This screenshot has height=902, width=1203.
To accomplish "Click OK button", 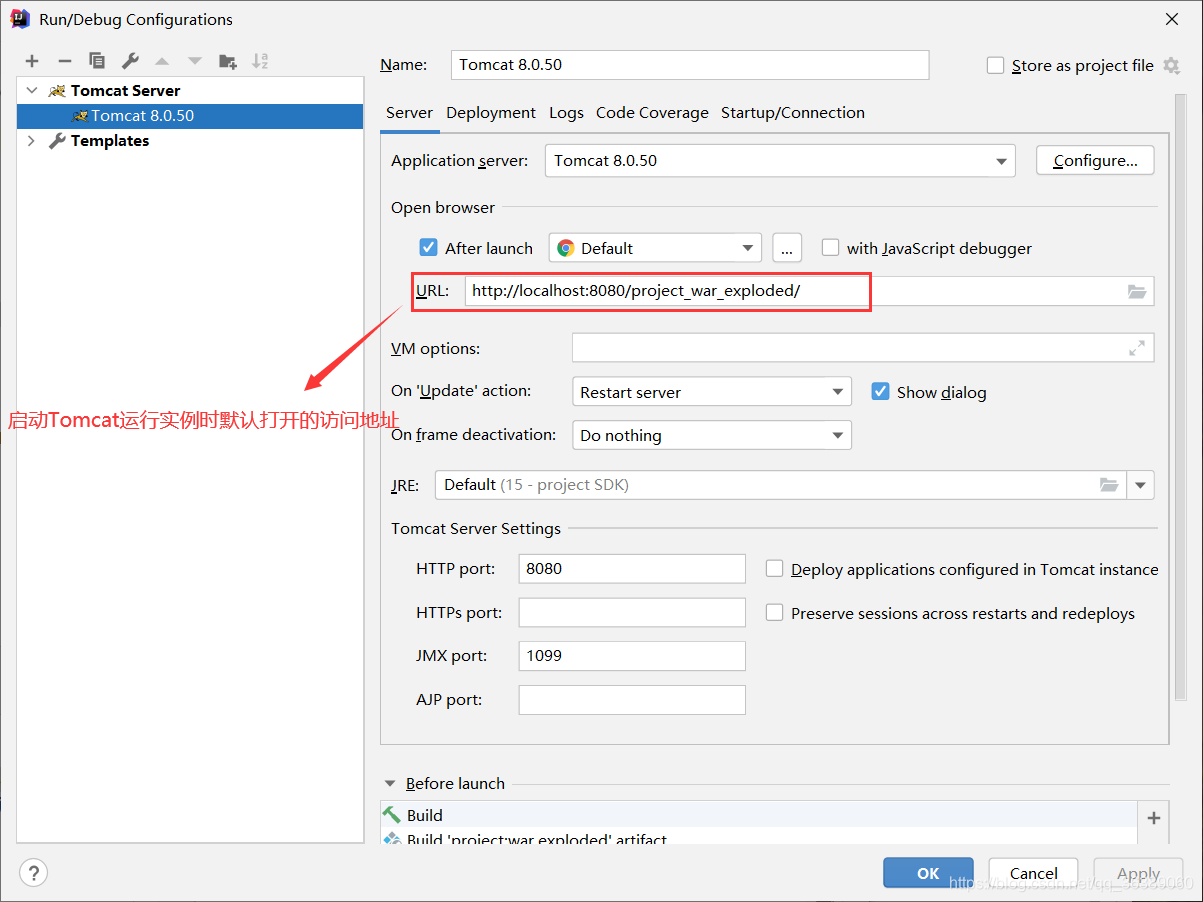I will coord(928,873).
